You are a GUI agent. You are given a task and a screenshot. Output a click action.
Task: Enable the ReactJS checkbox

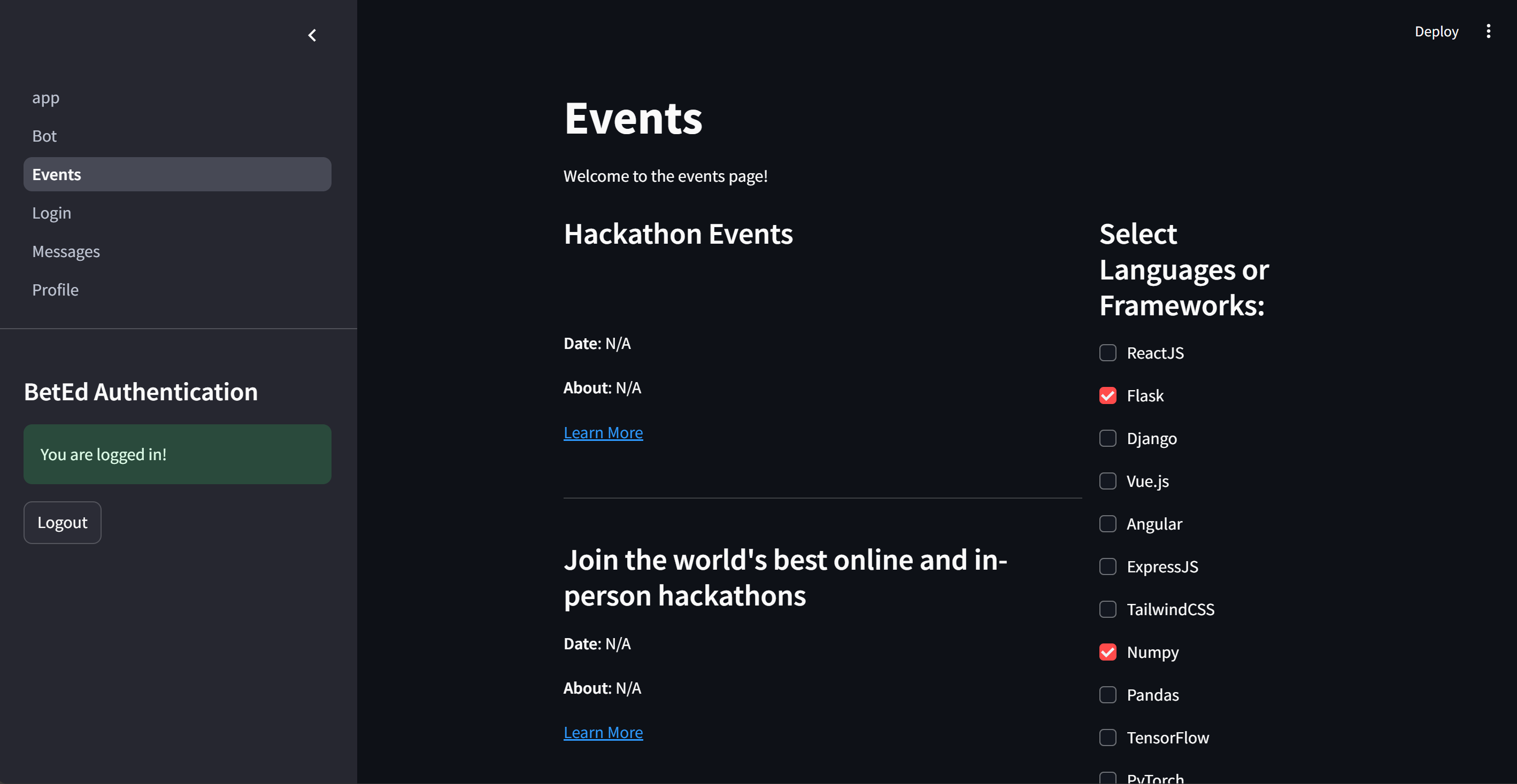(1107, 353)
